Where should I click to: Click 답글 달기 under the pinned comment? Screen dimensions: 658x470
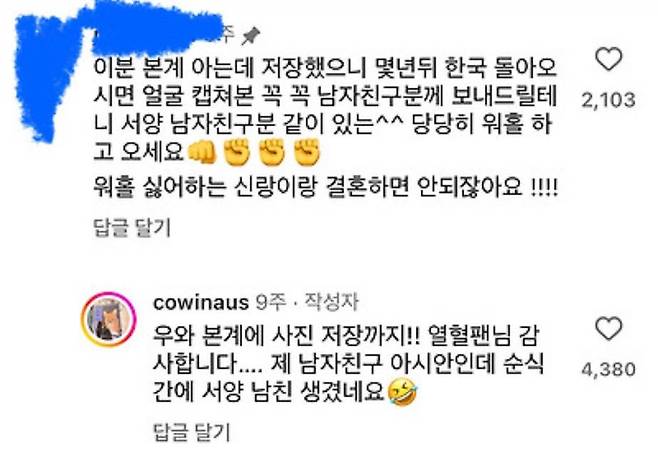tap(132, 228)
